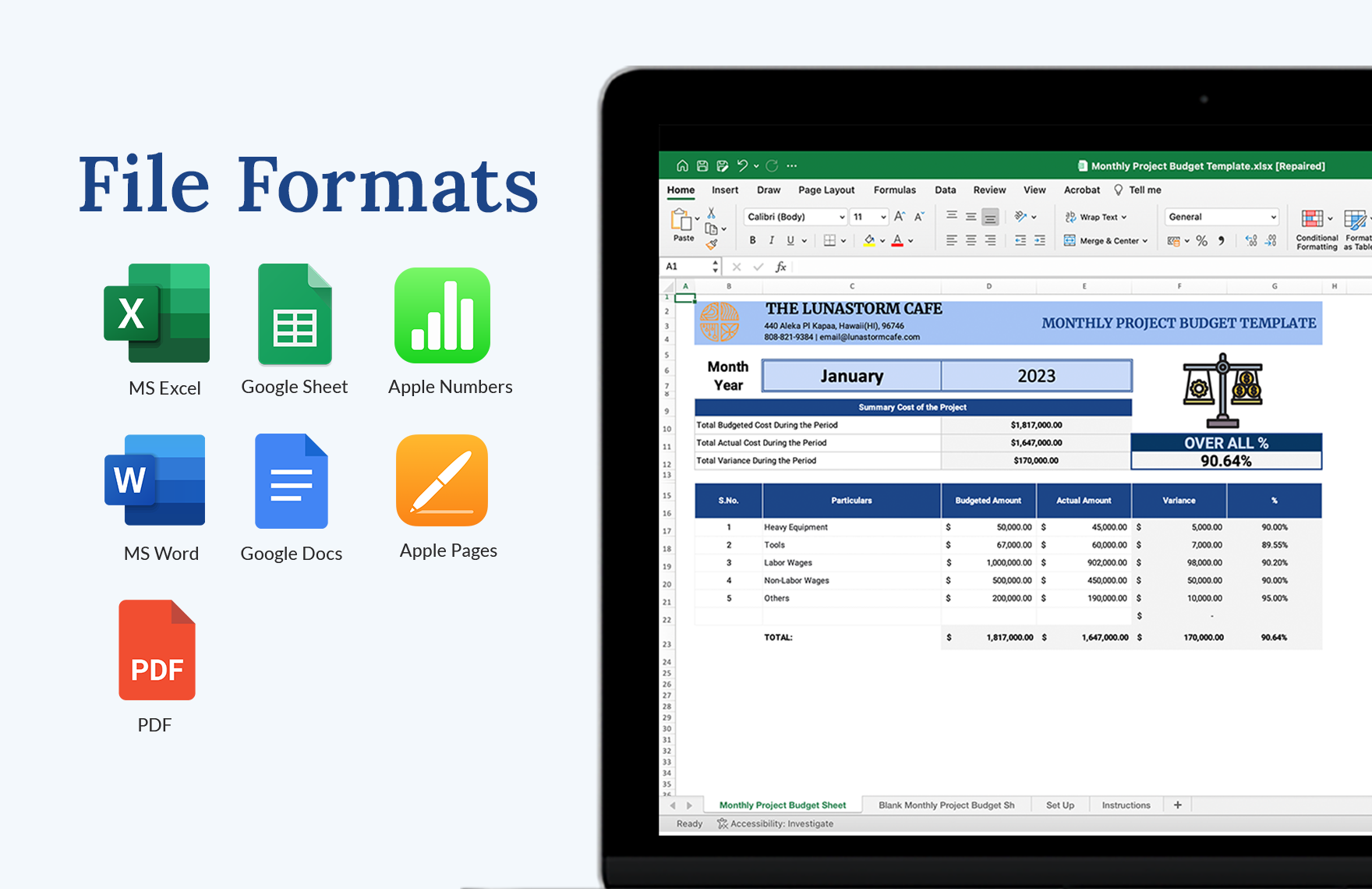The image size is (1372, 889).
Task: Click the Apple Pages file format icon
Action: coord(442,480)
